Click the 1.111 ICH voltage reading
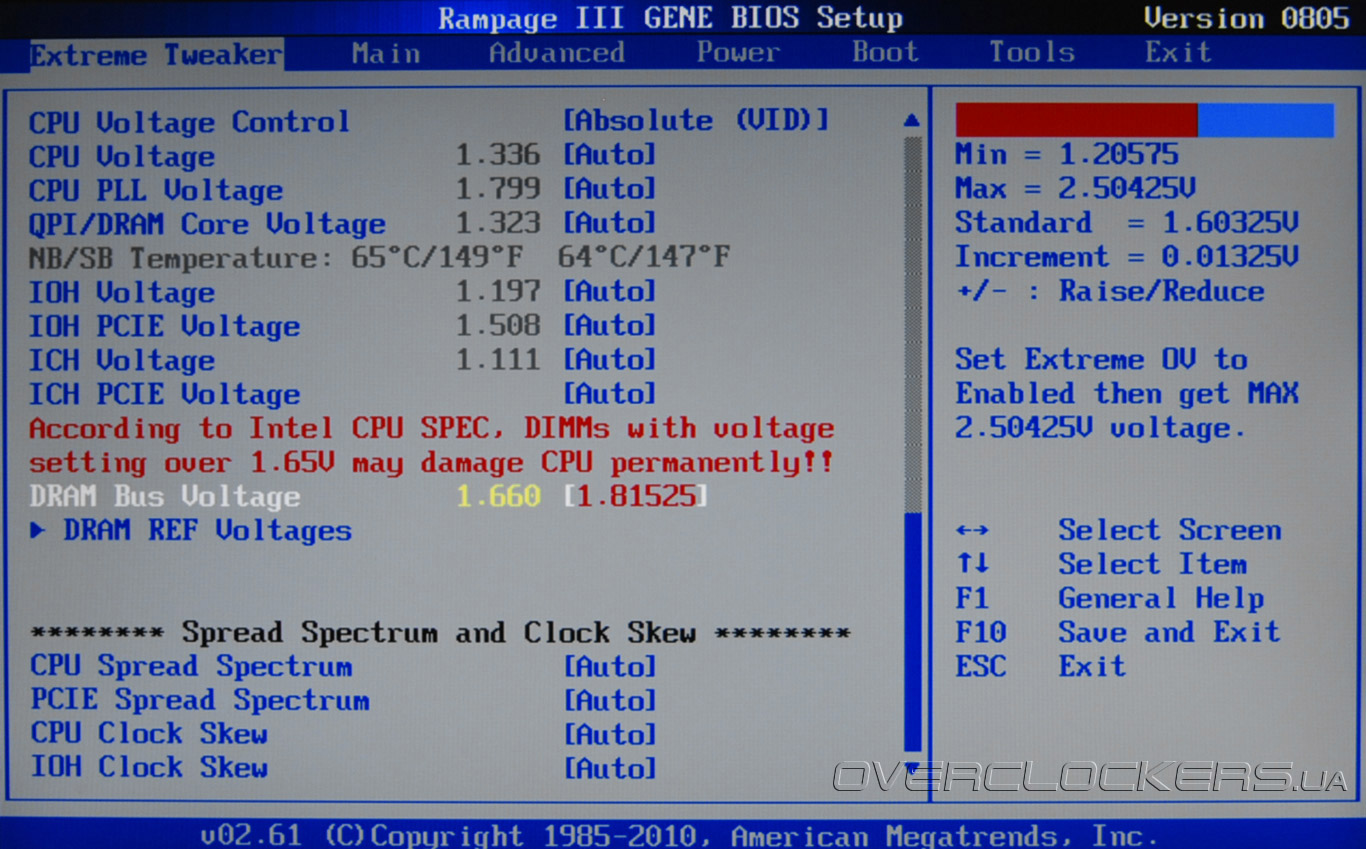Image resolution: width=1366 pixels, height=849 pixels. (x=498, y=359)
